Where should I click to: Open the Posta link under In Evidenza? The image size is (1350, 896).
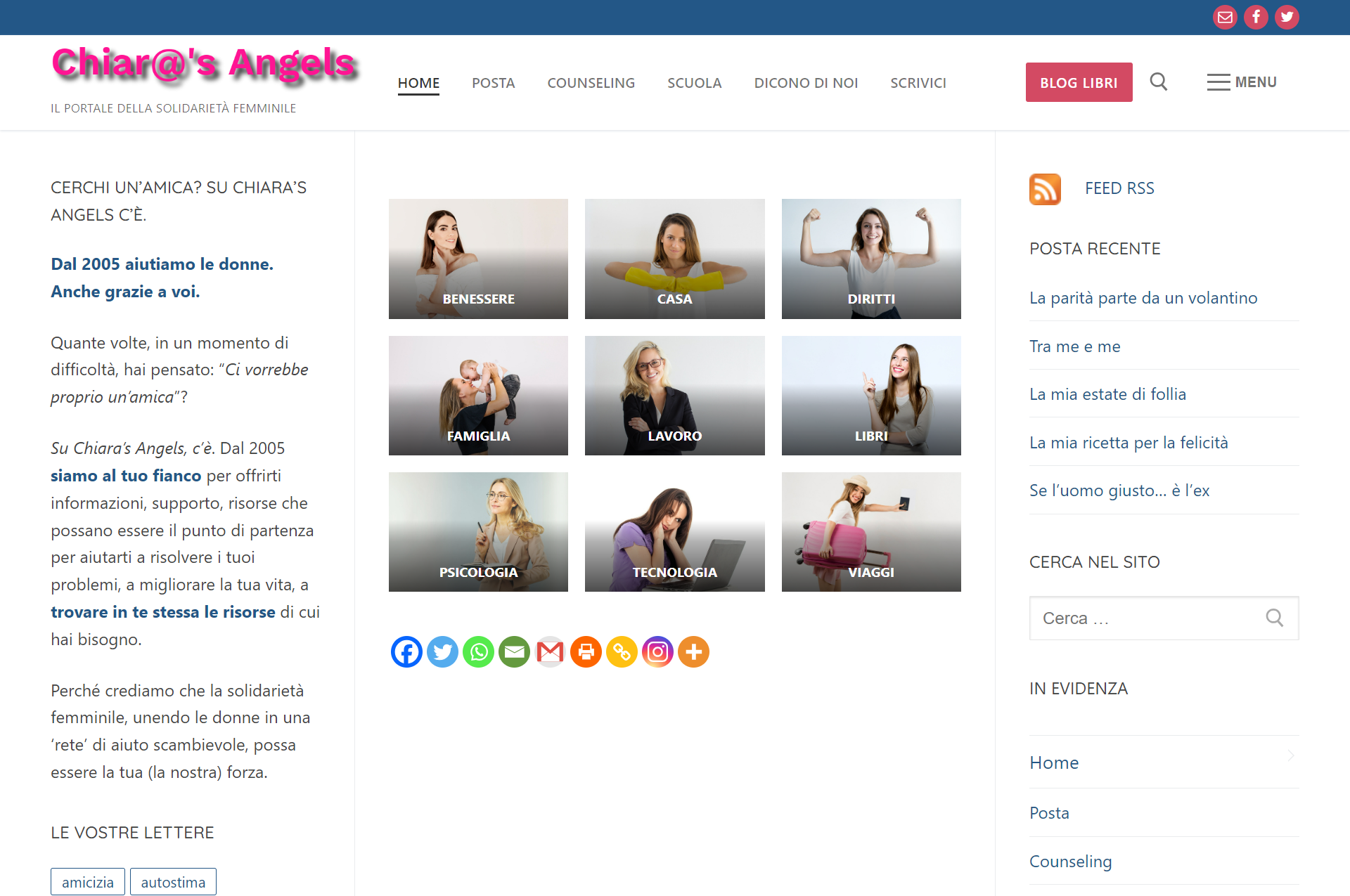(1049, 813)
